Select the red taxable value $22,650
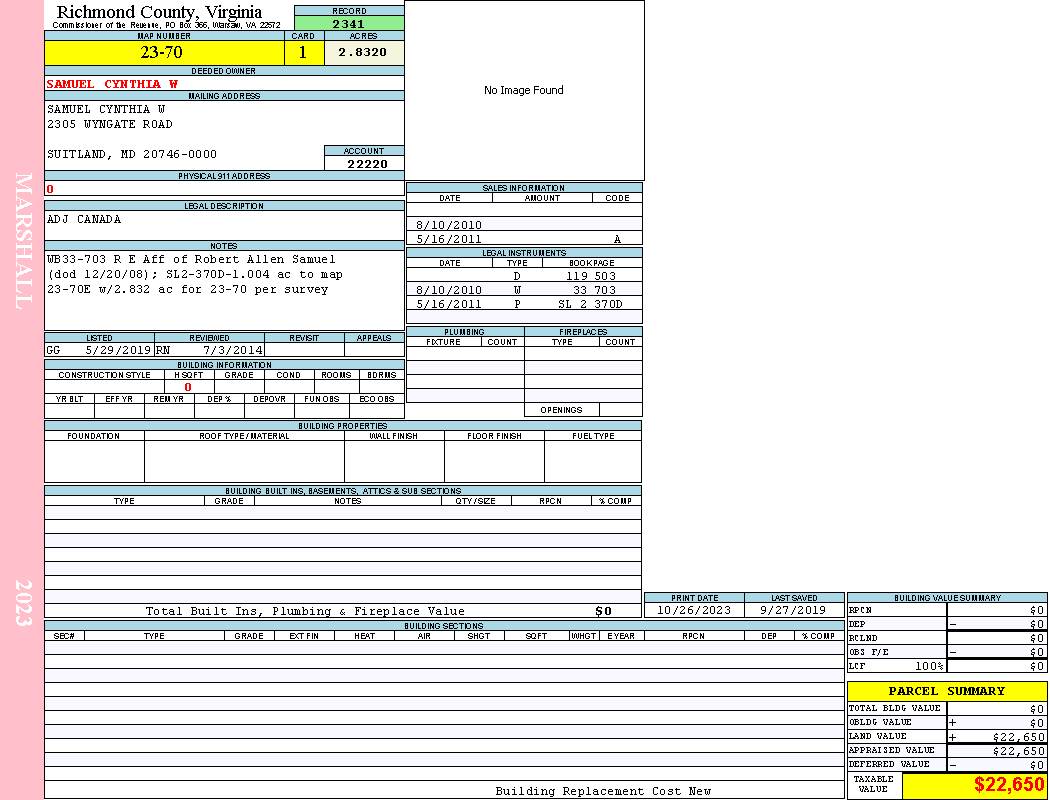 point(1008,786)
